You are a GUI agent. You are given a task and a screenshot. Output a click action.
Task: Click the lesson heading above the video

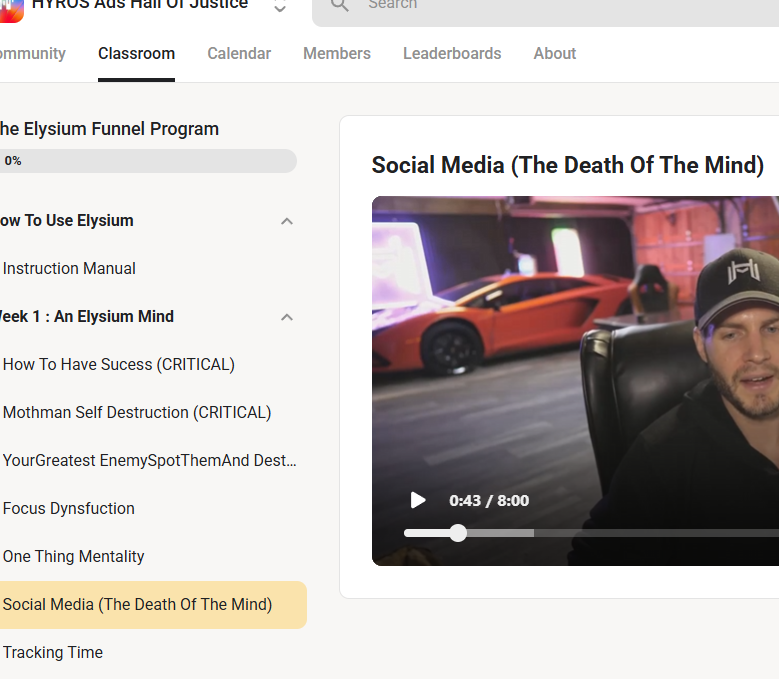point(567,165)
